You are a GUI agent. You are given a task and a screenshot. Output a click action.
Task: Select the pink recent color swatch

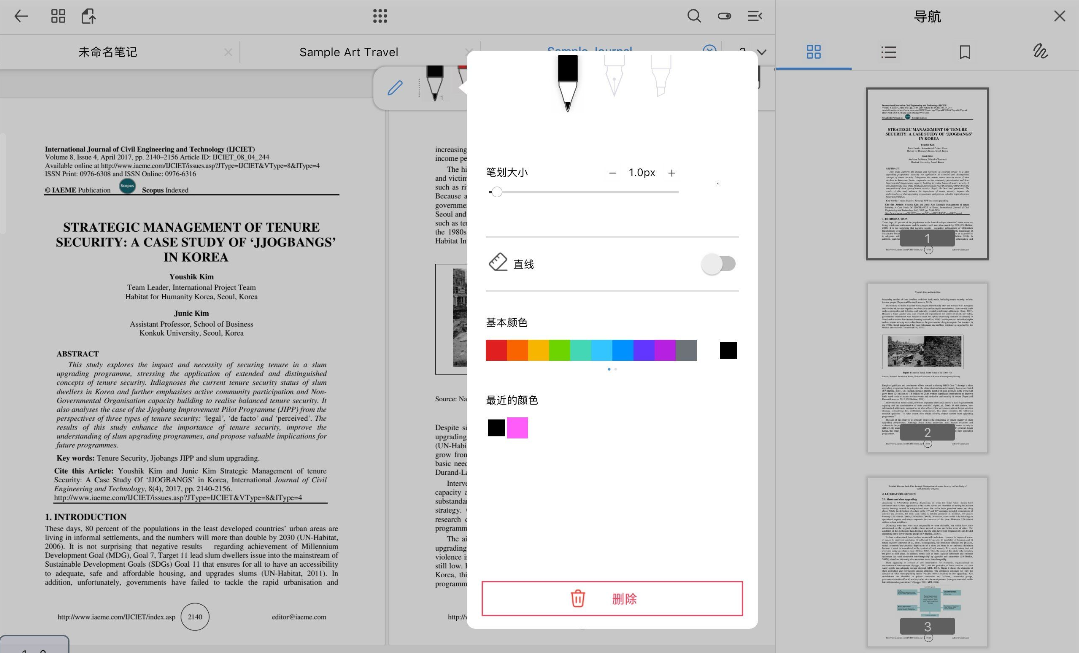pyautogui.click(x=518, y=427)
